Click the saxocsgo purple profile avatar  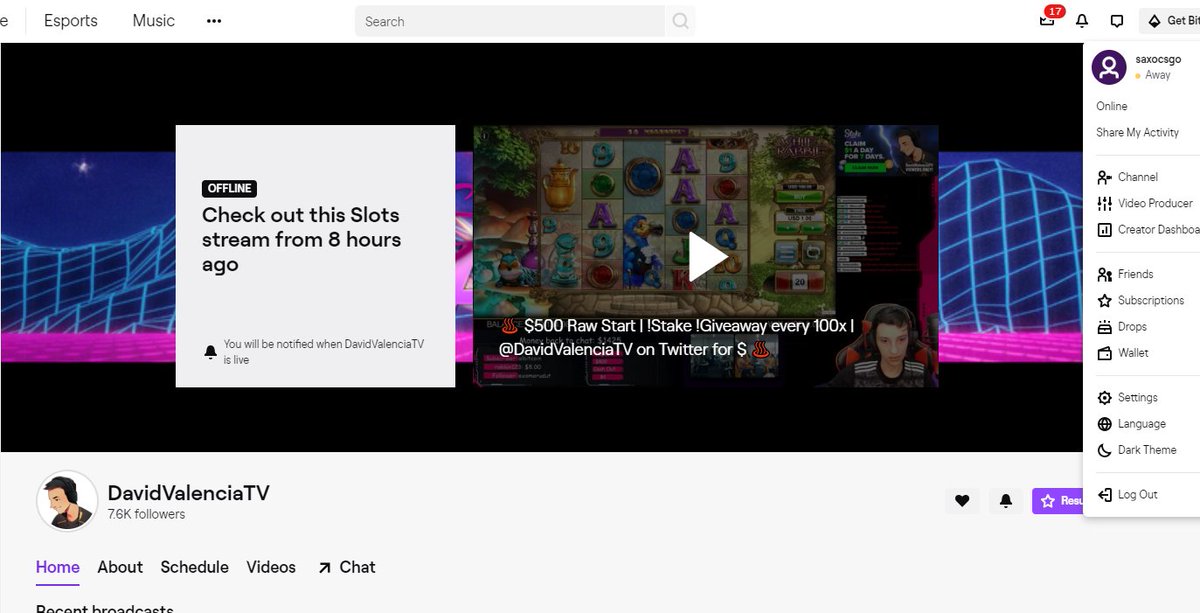[1109, 67]
